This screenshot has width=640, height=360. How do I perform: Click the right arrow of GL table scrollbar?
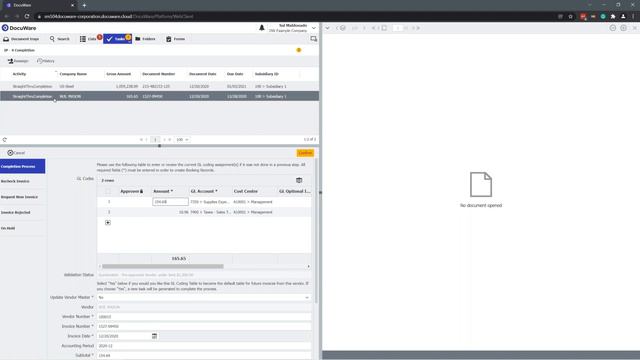click(309, 266)
